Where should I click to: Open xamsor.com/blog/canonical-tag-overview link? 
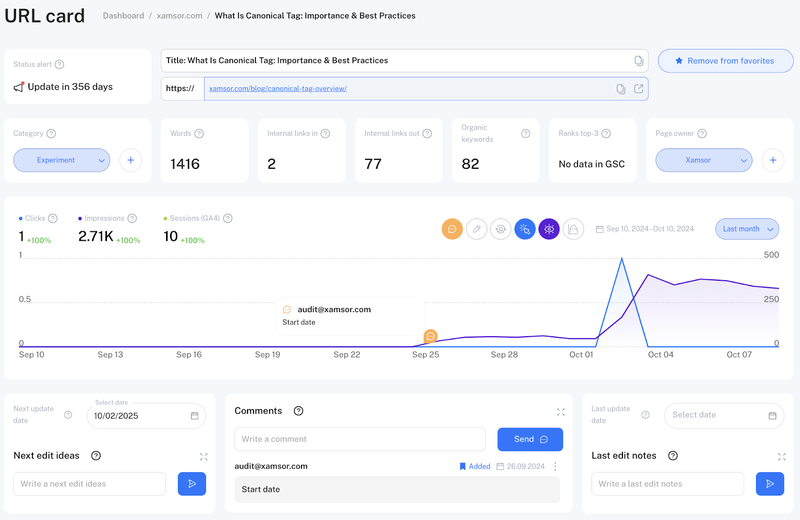pos(278,89)
